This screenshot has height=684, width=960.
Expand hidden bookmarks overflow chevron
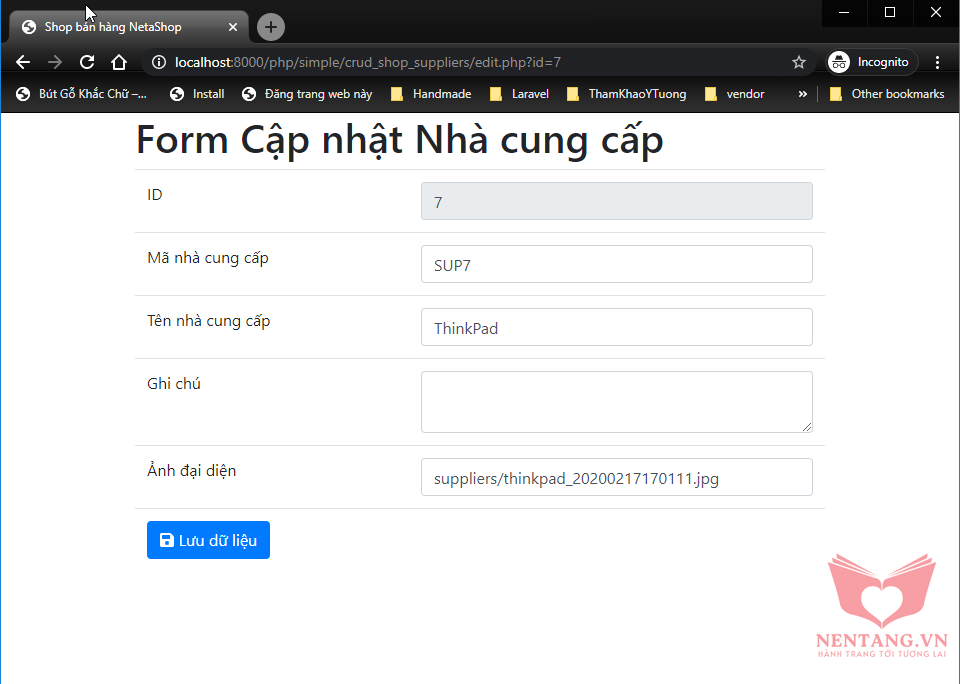click(x=802, y=94)
